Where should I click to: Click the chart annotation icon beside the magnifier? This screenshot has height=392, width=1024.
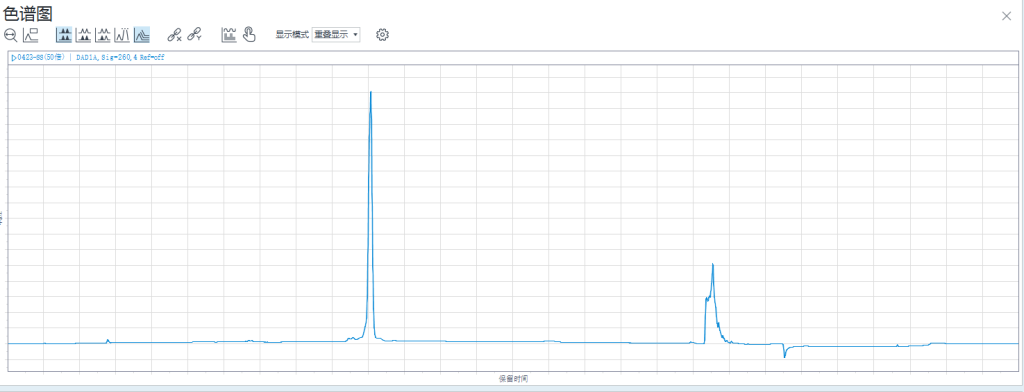point(31,35)
